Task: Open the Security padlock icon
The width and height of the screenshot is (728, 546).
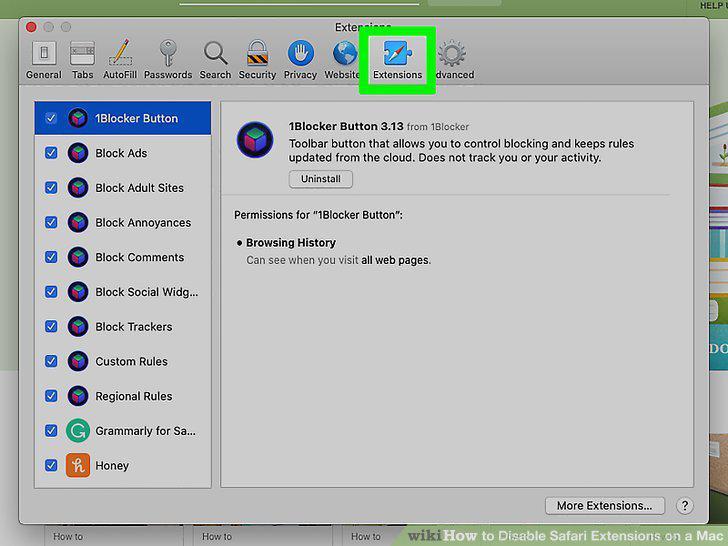Action: (x=257, y=53)
